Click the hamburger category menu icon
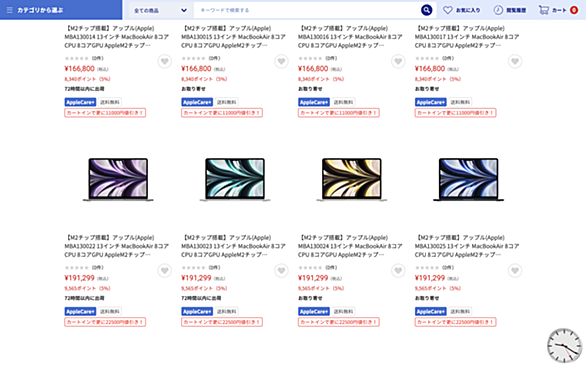The width and height of the screenshot is (586, 366). pyautogui.click(x=10, y=10)
